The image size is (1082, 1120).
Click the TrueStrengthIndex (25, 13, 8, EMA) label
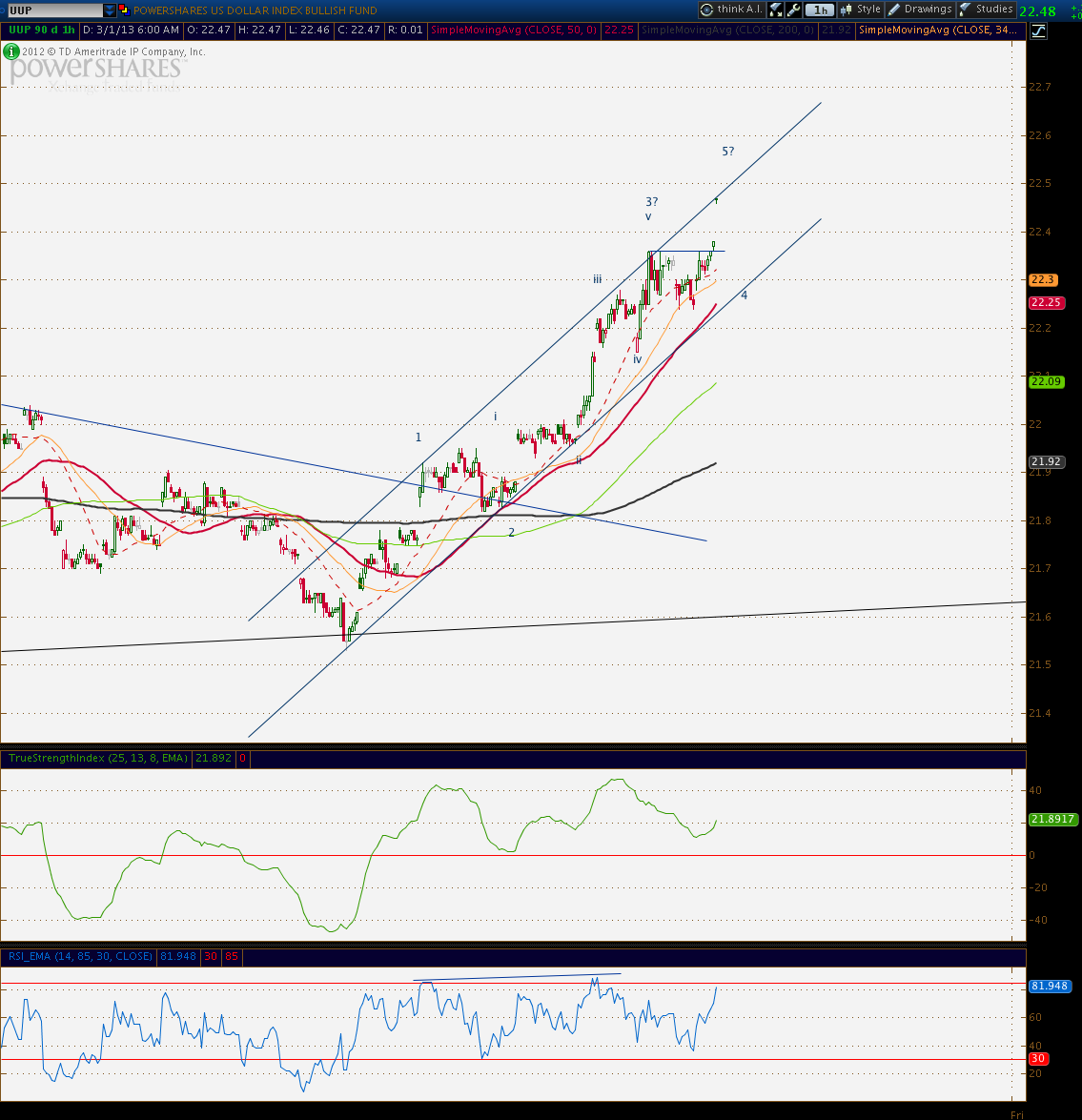[x=98, y=758]
